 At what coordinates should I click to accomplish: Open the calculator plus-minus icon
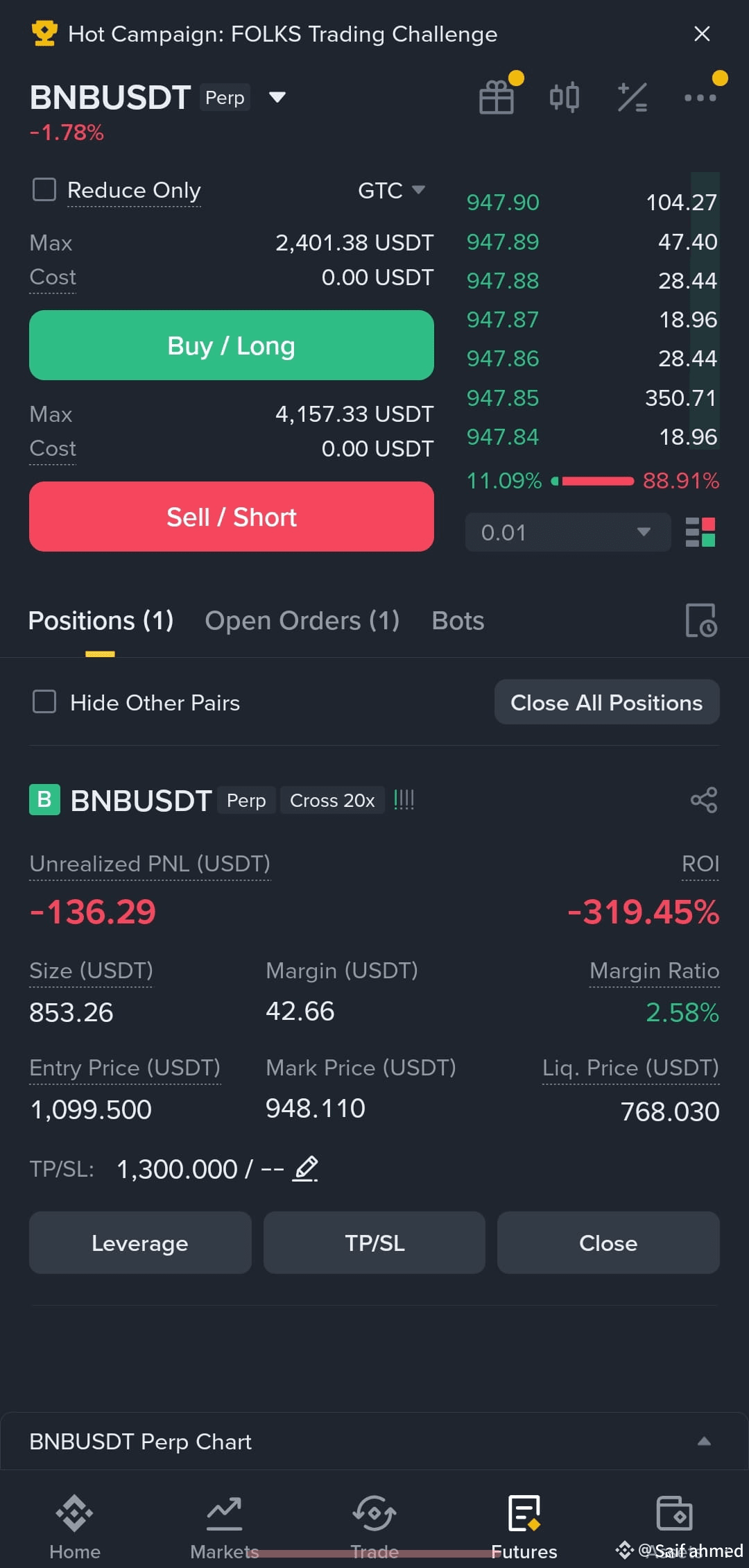[632, 97]
